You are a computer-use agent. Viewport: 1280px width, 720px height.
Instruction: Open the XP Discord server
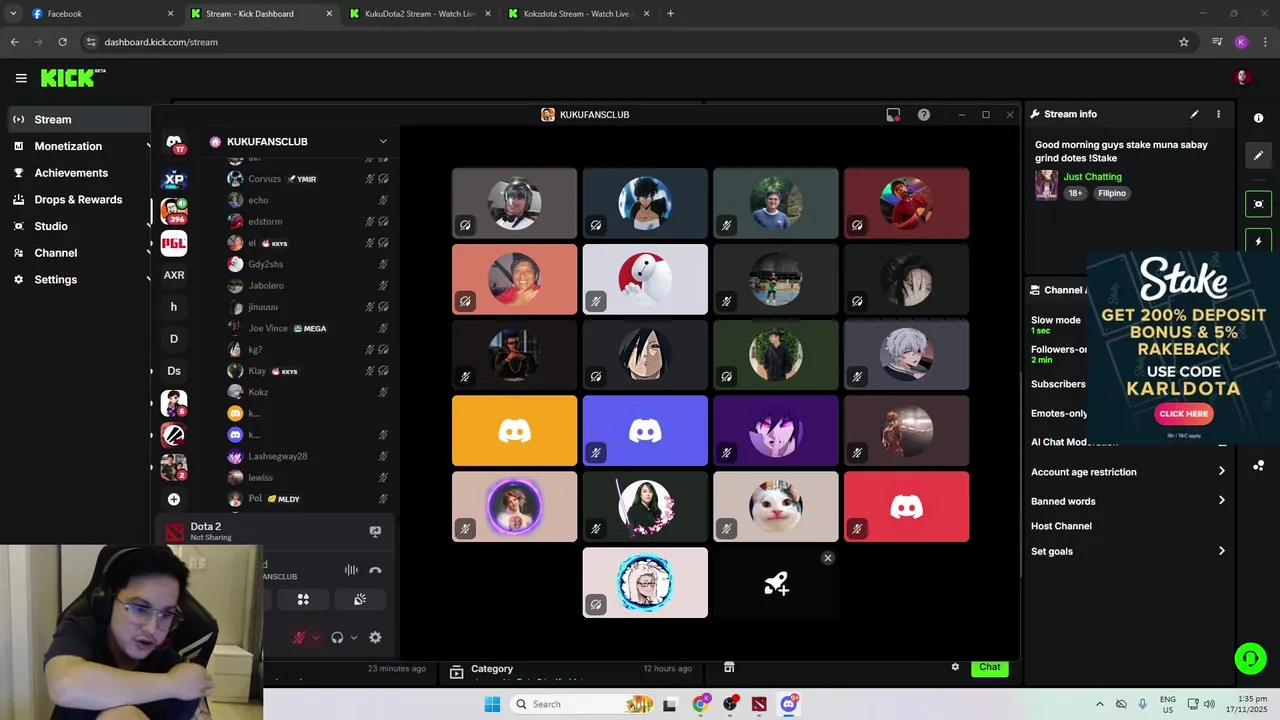[x=174, y=179]
